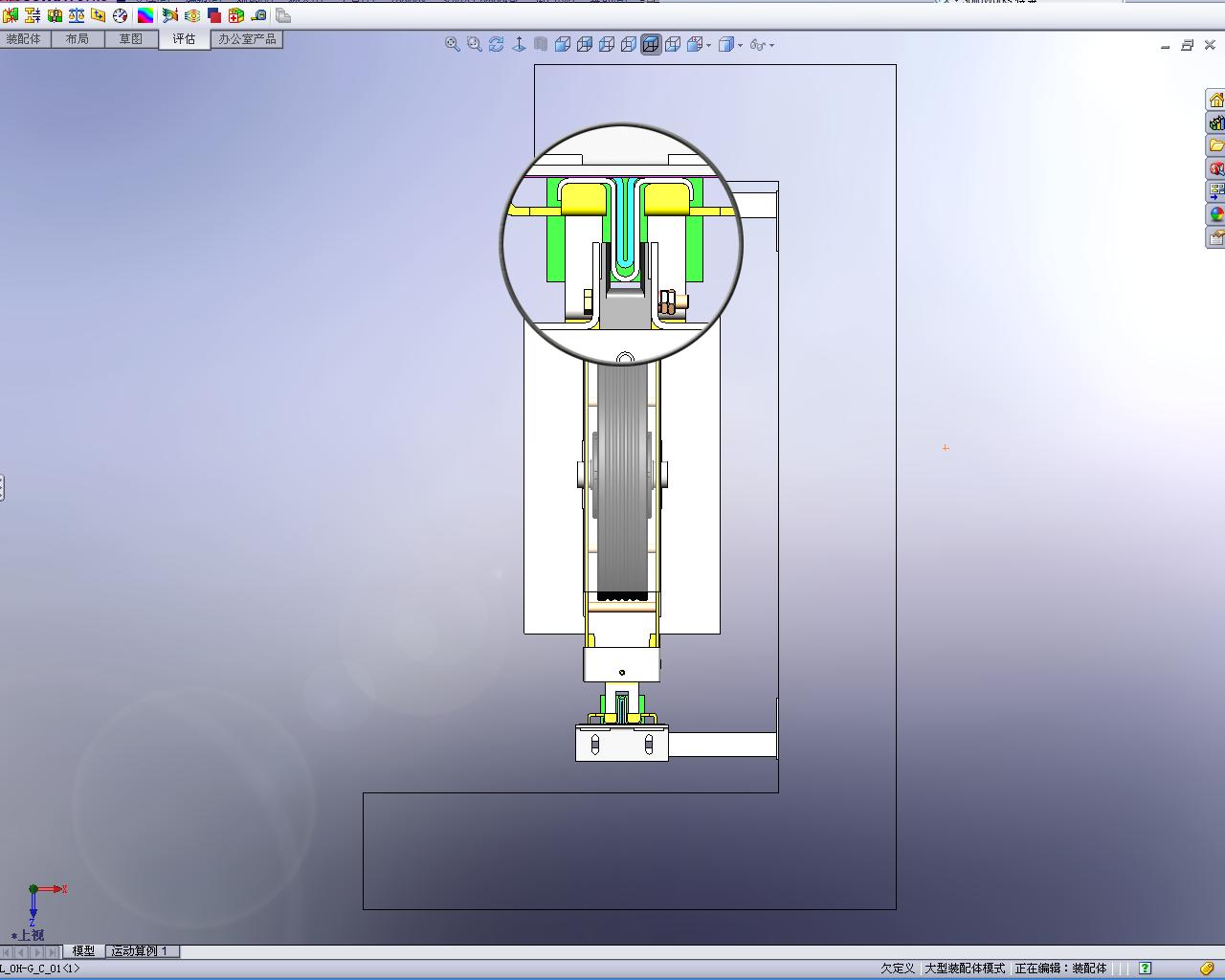Click the grayed Section View icon
The image size is (1225, 980).
coord(541,44)
